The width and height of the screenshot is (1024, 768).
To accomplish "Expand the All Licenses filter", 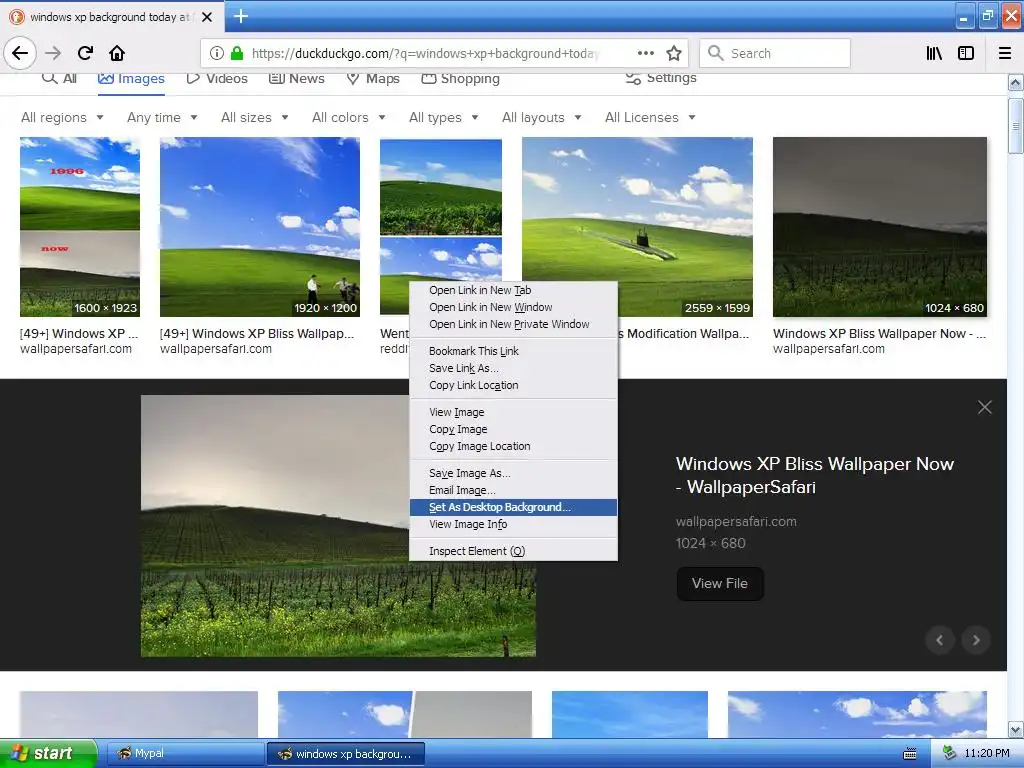I will click(x=650, y=118).
